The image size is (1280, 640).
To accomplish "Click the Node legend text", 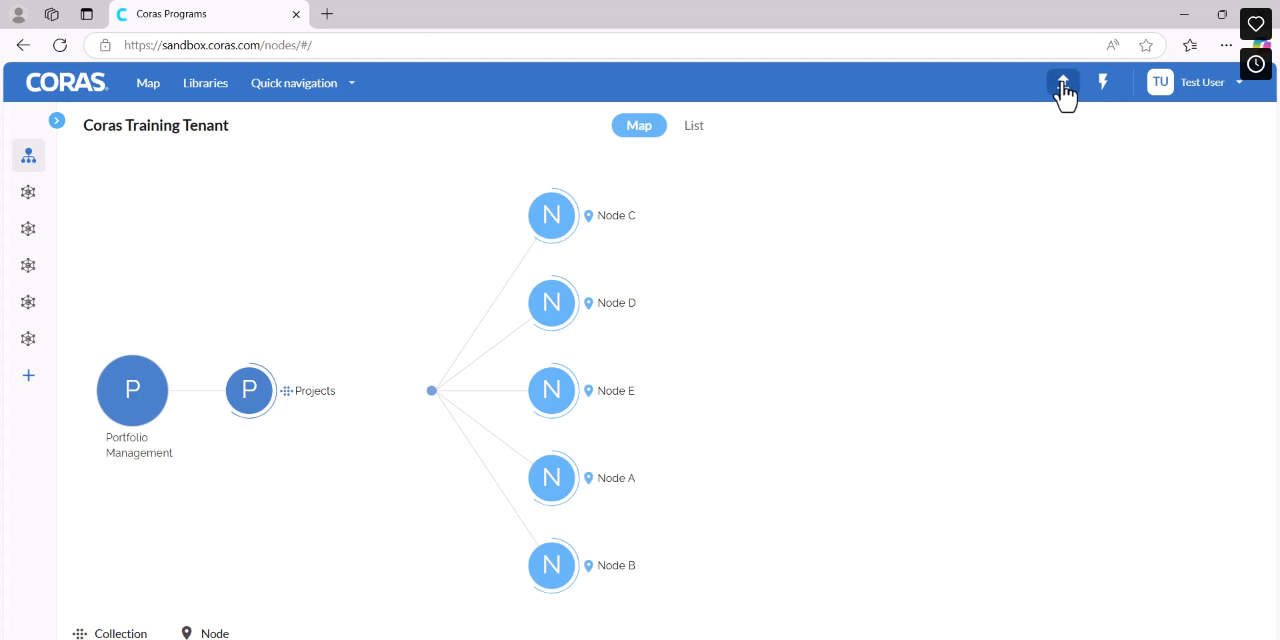I will click(x=215, y=633).
